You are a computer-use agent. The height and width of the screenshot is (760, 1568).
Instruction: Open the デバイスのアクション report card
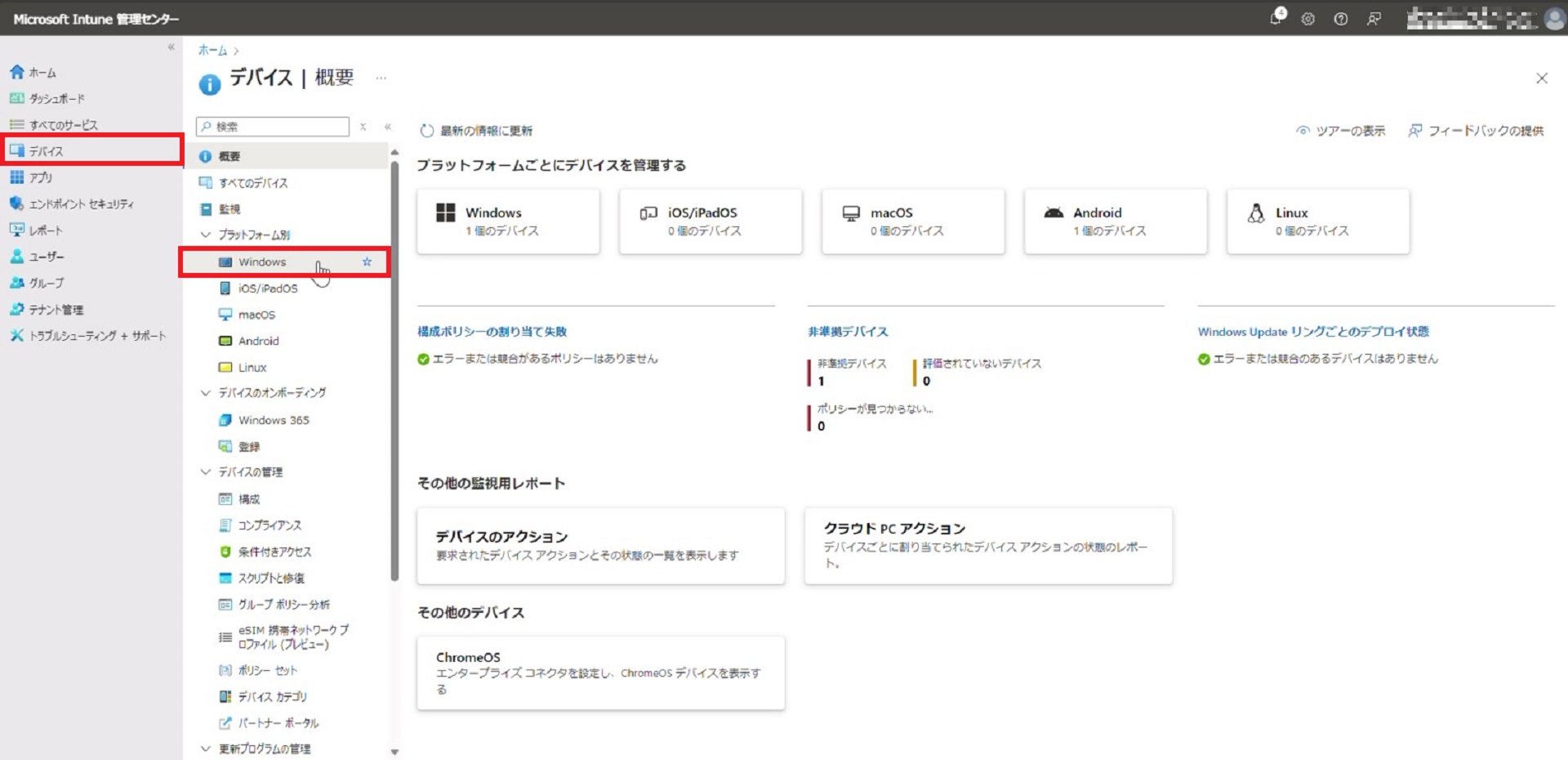coord(601,546)
